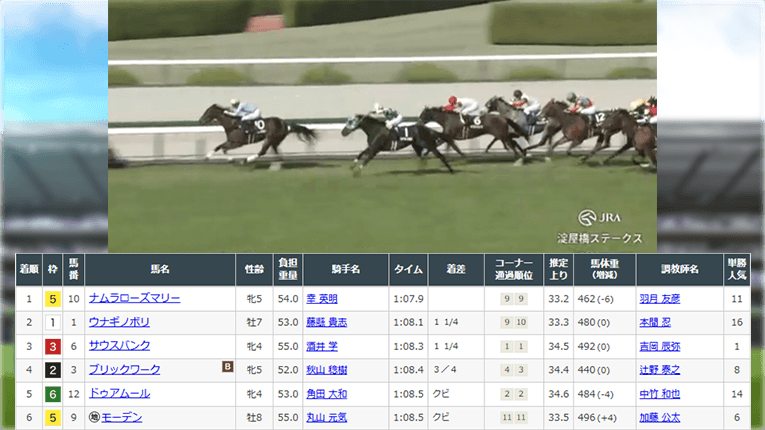This screenshot has width=765, height=430.
Task: View jockey 幸 英明 profile
Action: 322,299
